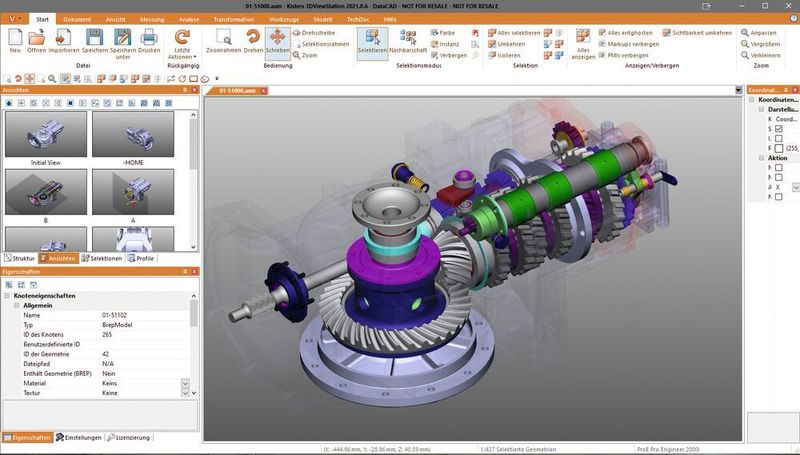The height and width of the screenshot is (455, 800).
Task: Switch to the Struktur panel tab
Action: (21, 258)
